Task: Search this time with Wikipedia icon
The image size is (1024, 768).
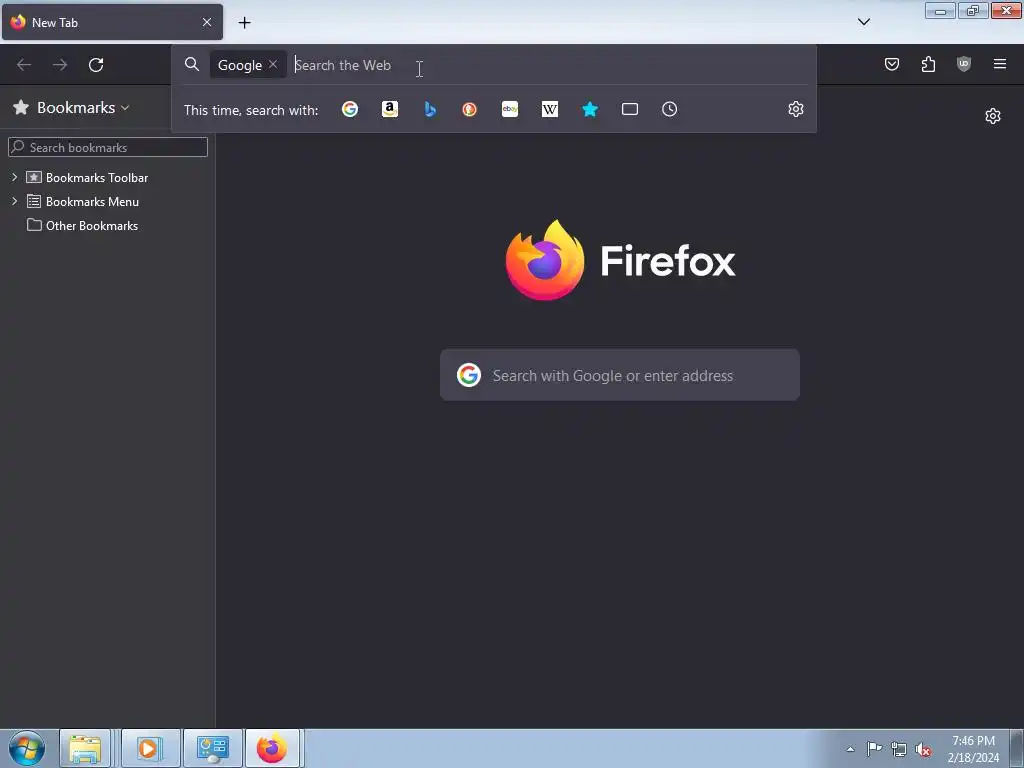Action: tap(550, 109)
